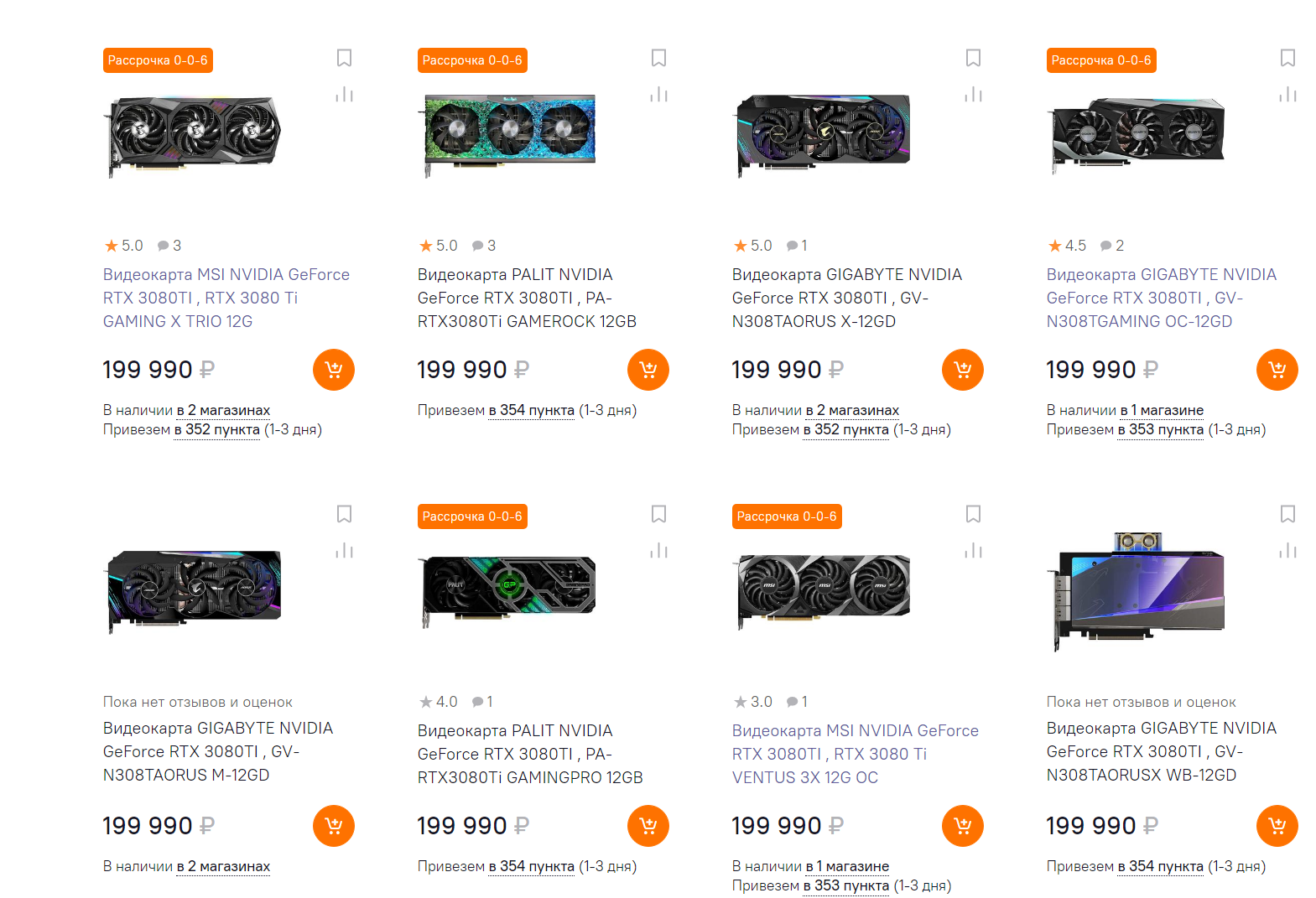
Task: Bookmark the AORUSX WB-12GD waterblock card
Action: pyautogui.click(x=1287, y=514)
